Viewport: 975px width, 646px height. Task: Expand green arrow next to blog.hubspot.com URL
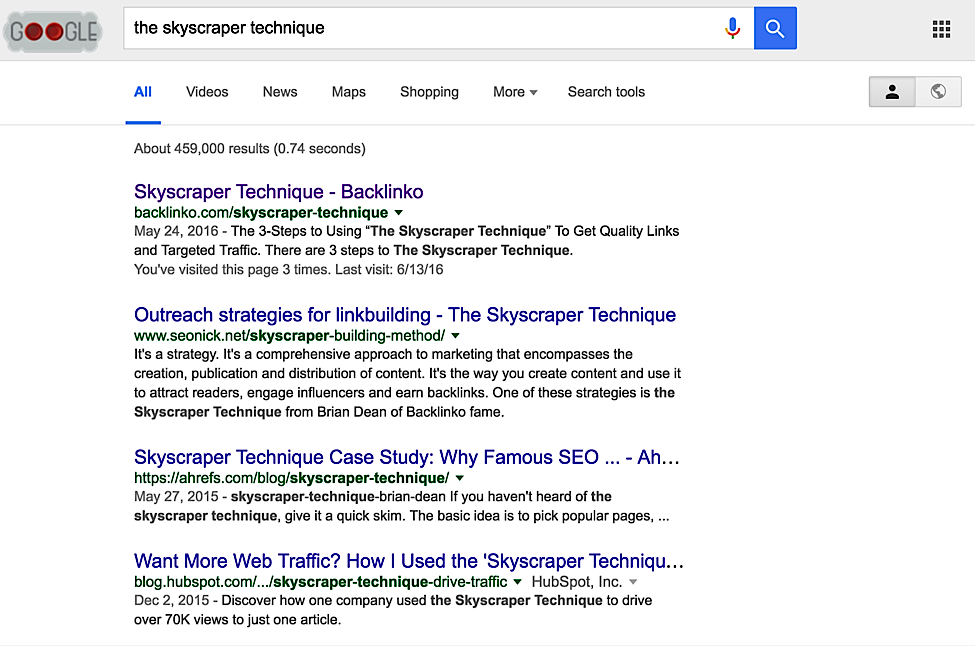coord(517,582)
